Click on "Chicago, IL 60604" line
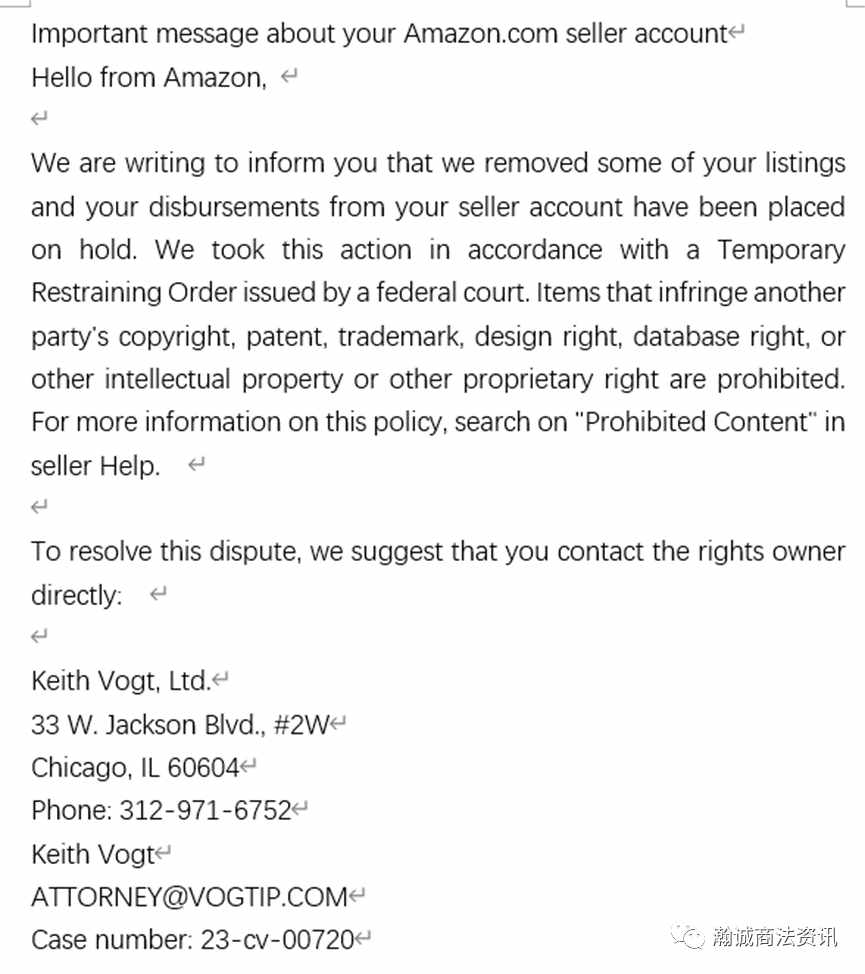The image size is (865, 974). pos(135,768)
